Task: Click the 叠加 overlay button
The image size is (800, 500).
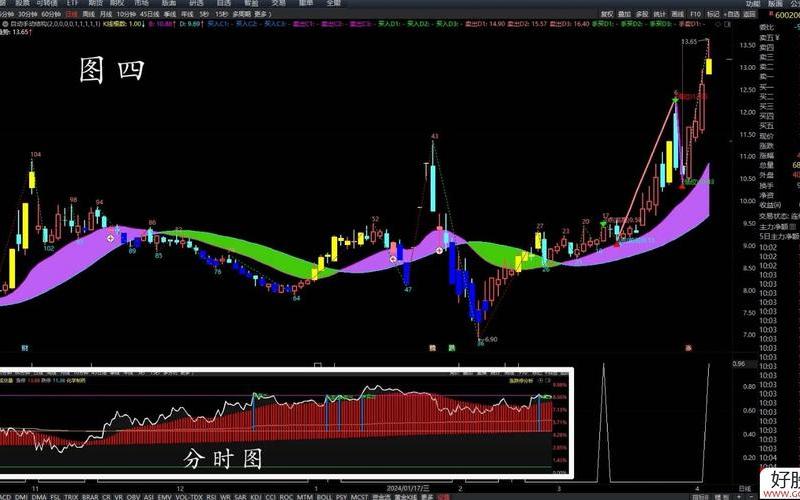Action: click(624, 14)
